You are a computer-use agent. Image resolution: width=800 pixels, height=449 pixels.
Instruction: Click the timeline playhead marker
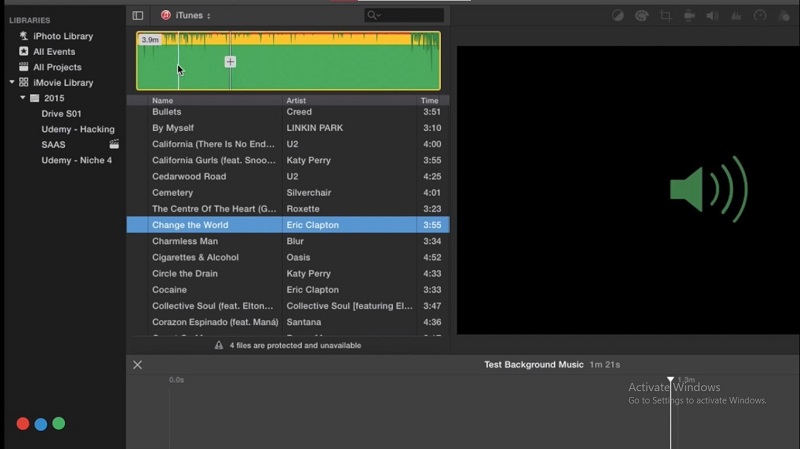tap(670, 380)
